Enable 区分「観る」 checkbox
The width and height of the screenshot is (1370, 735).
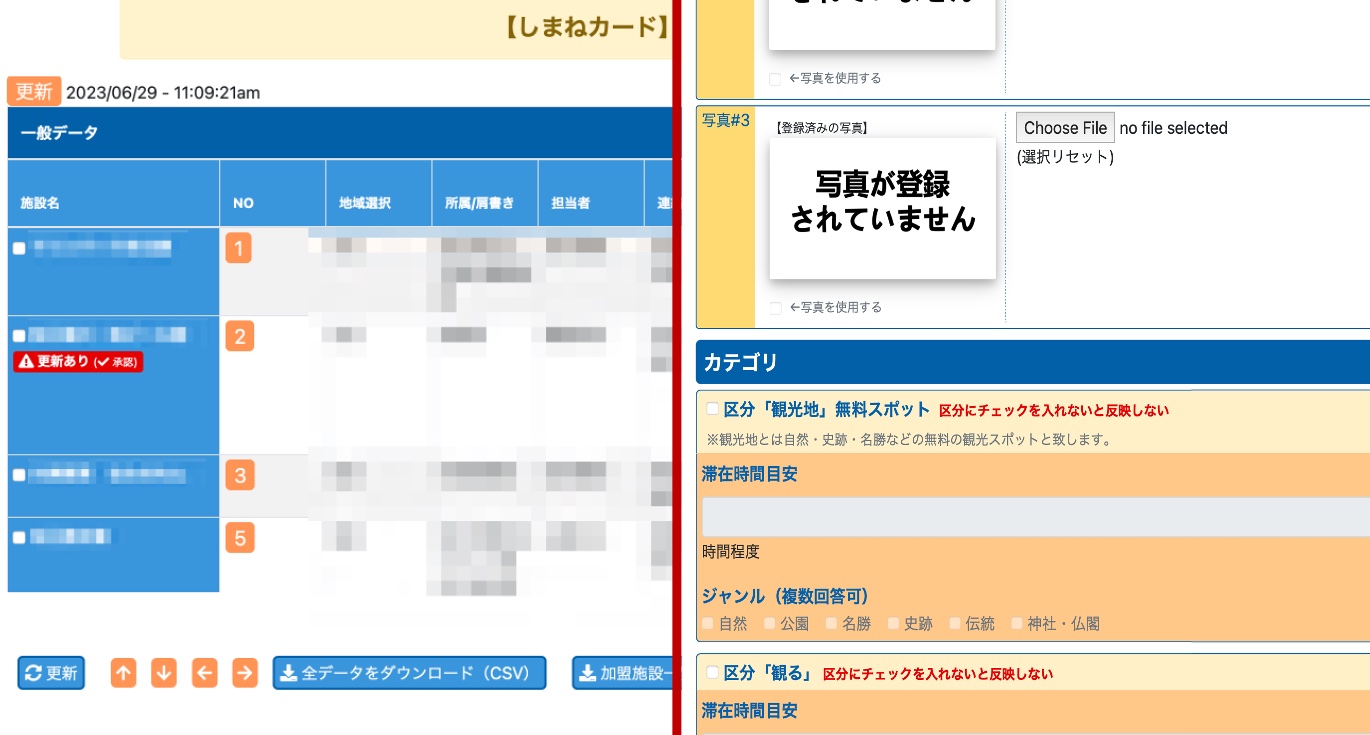point(713,673)
